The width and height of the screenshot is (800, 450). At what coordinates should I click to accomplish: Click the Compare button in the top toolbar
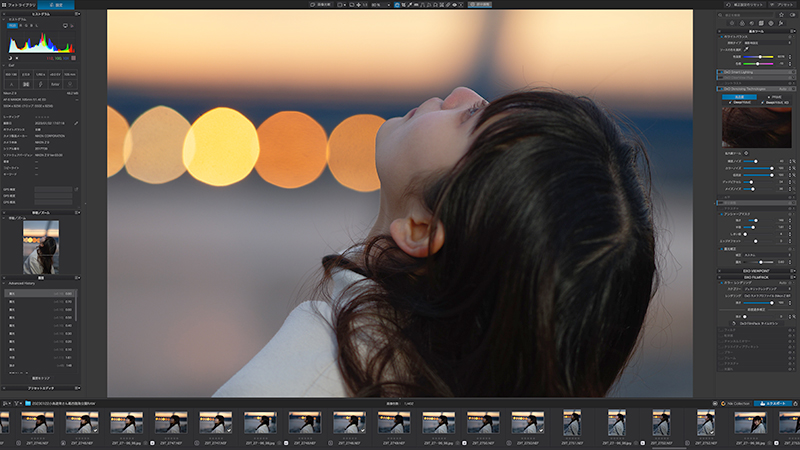coord(321,5)
